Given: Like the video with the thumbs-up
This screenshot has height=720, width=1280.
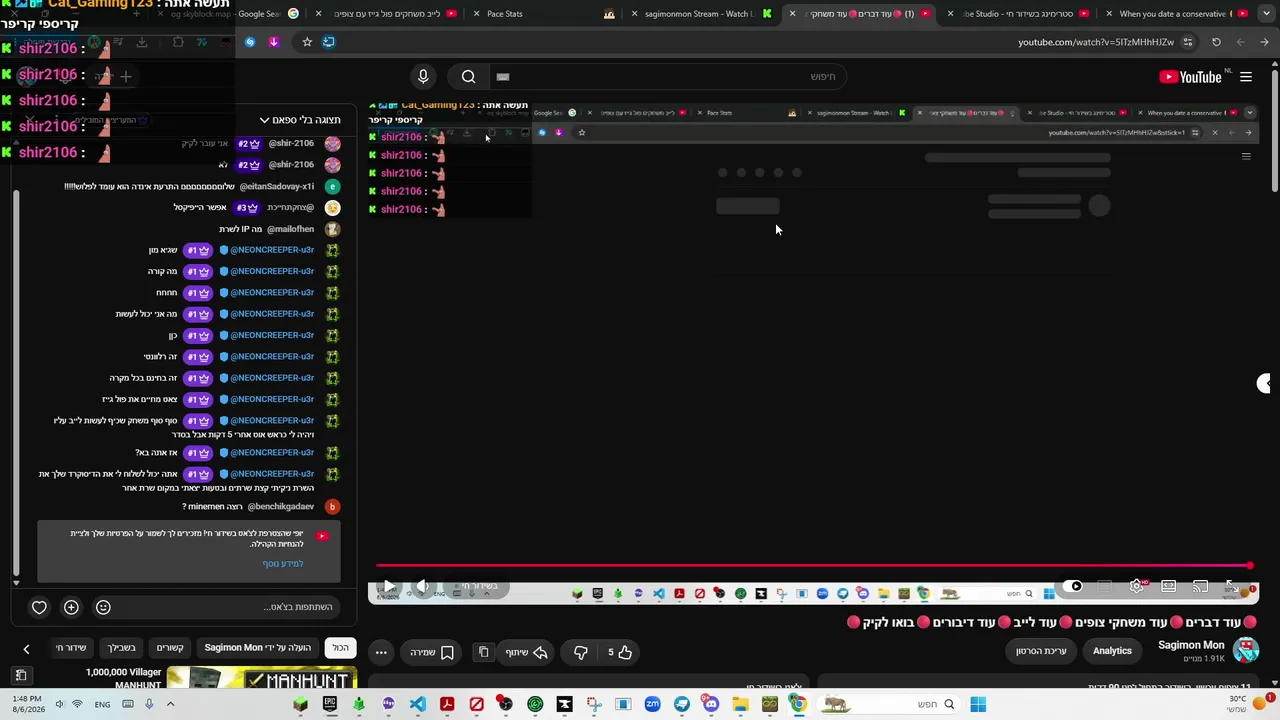Looking at the screenshot, I should (x=620, y=652).
